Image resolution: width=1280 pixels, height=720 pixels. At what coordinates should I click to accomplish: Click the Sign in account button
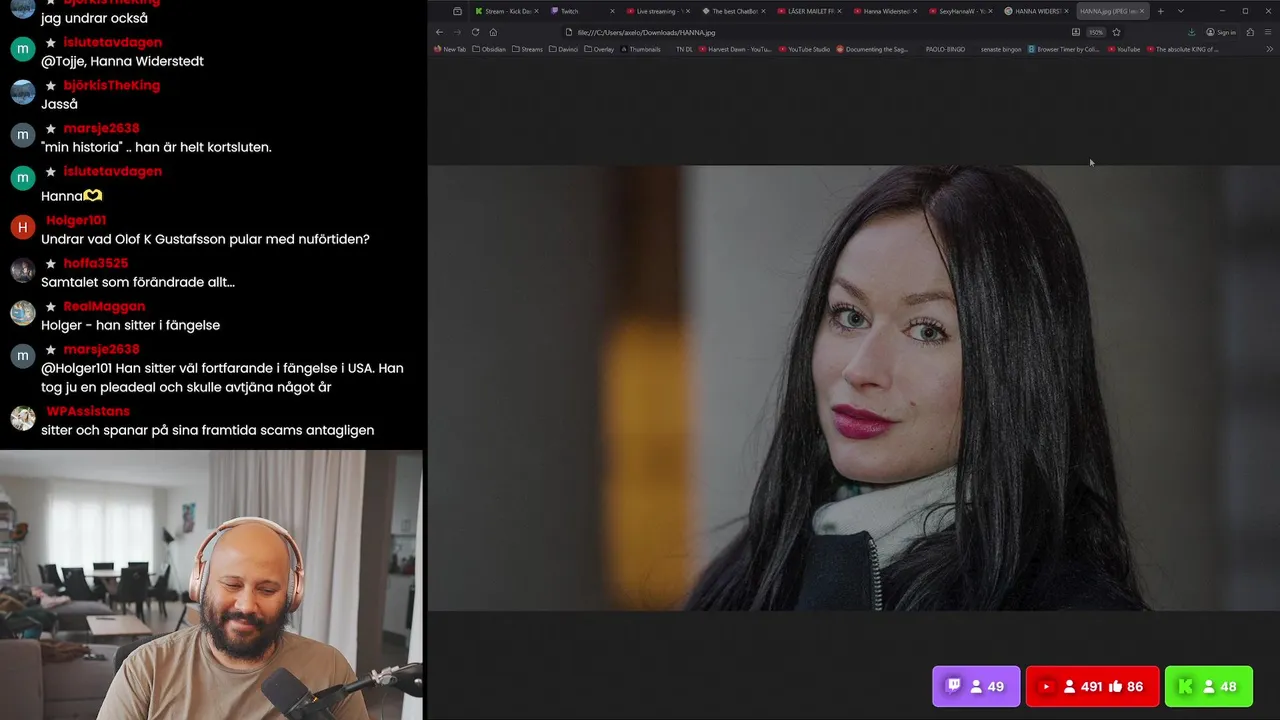tap(1221, 32)
